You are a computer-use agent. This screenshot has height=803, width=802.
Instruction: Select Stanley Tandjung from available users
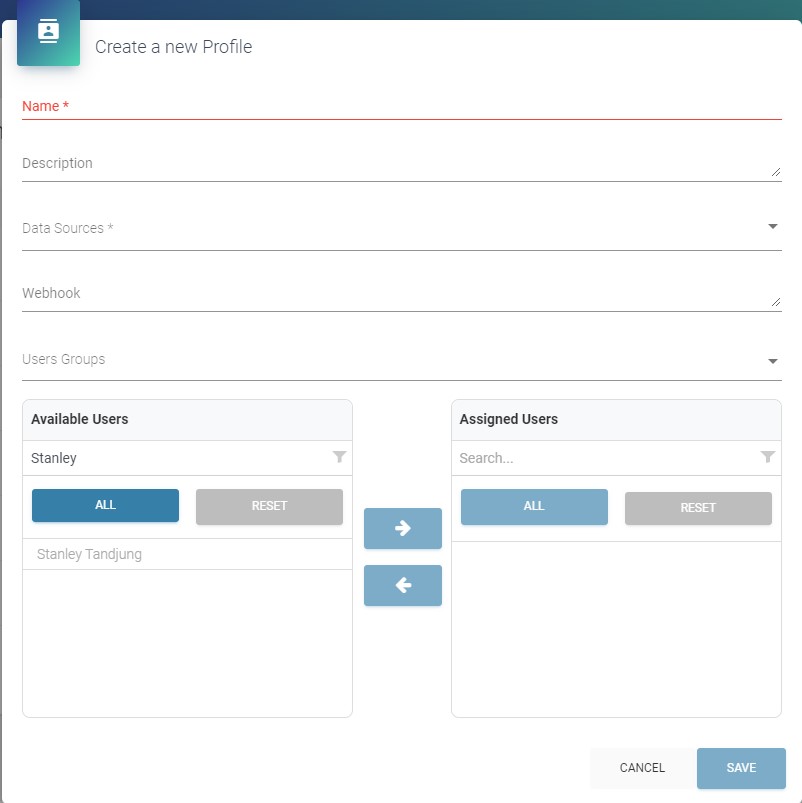[x=90, y=554]
